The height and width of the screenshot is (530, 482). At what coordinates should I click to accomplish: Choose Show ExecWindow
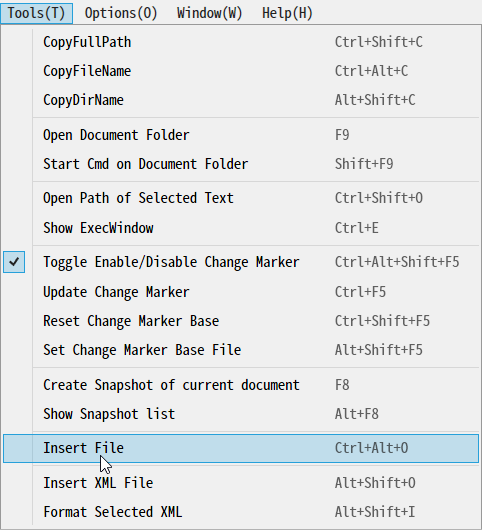241,228
